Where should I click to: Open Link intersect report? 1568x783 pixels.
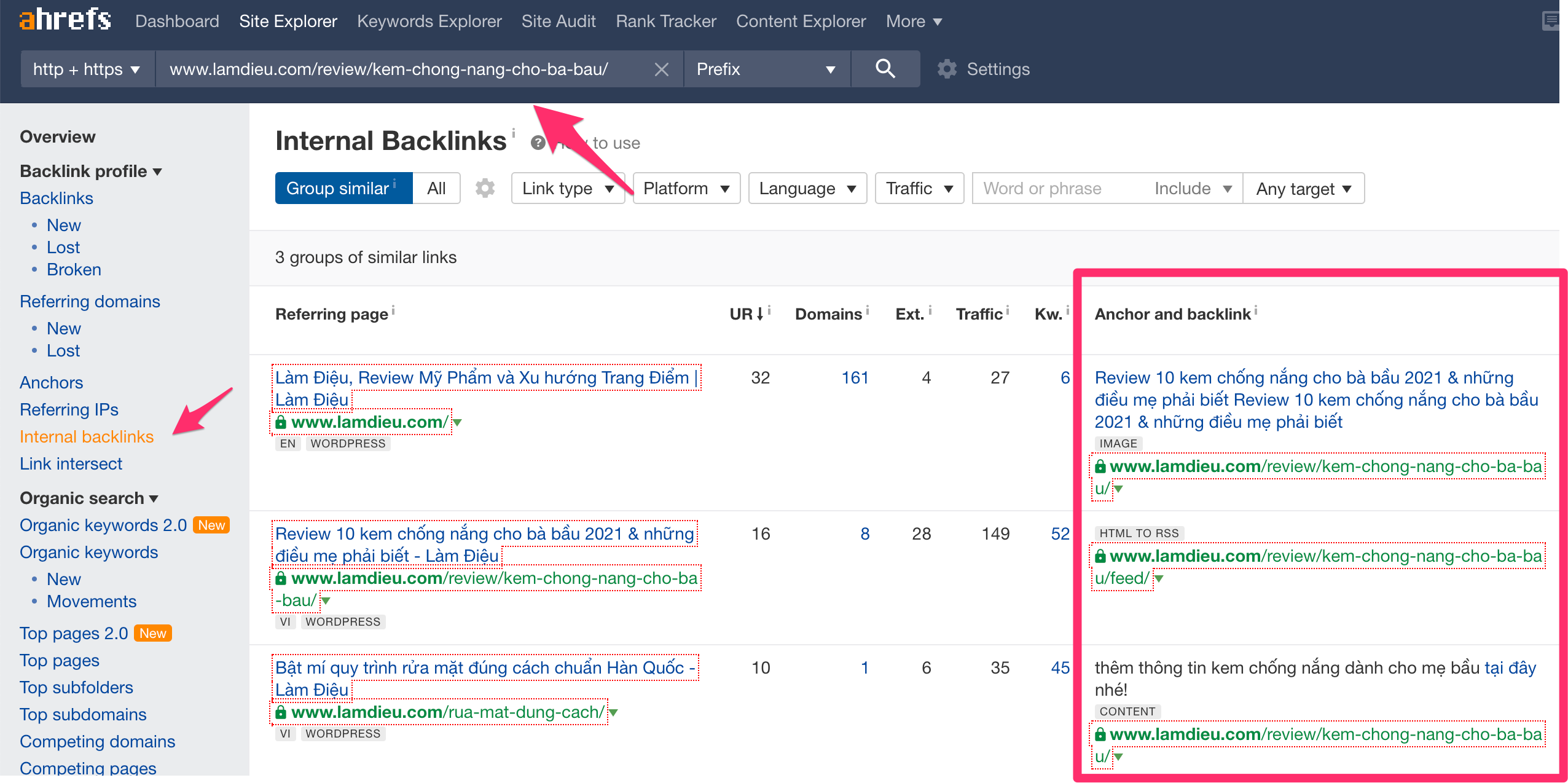[x=71, y=463]
